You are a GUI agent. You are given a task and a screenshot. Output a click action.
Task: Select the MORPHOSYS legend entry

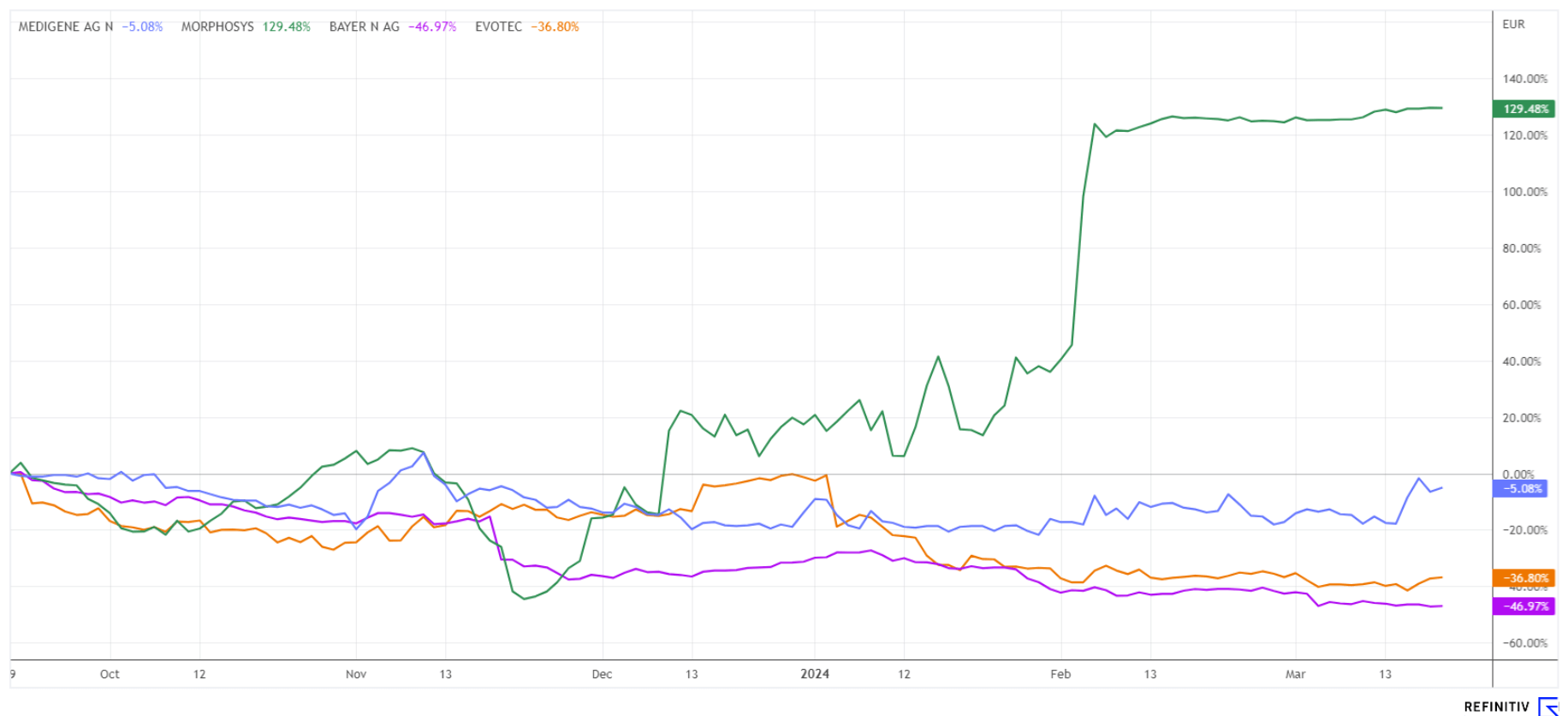coord(217,27)
